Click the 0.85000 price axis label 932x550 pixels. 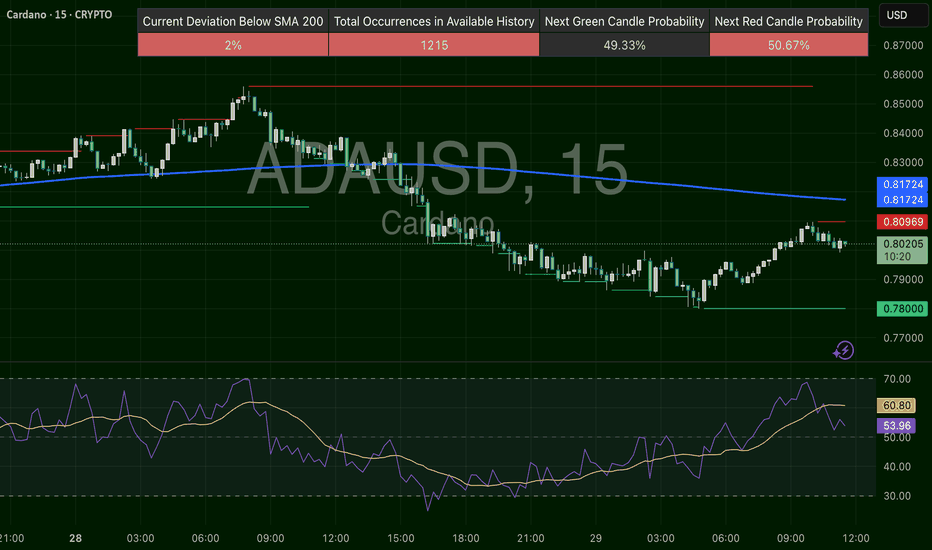pos(903,104)
